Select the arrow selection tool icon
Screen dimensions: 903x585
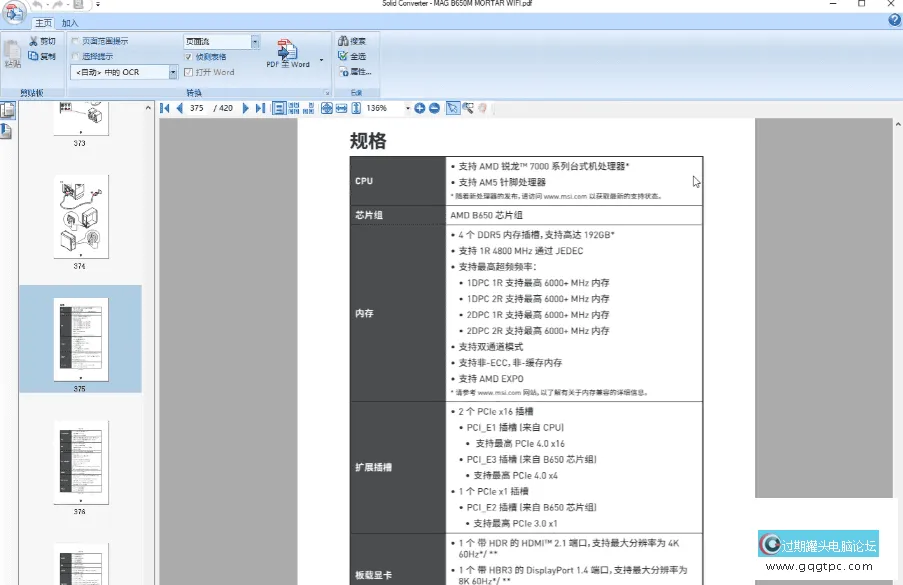[452, 108]
